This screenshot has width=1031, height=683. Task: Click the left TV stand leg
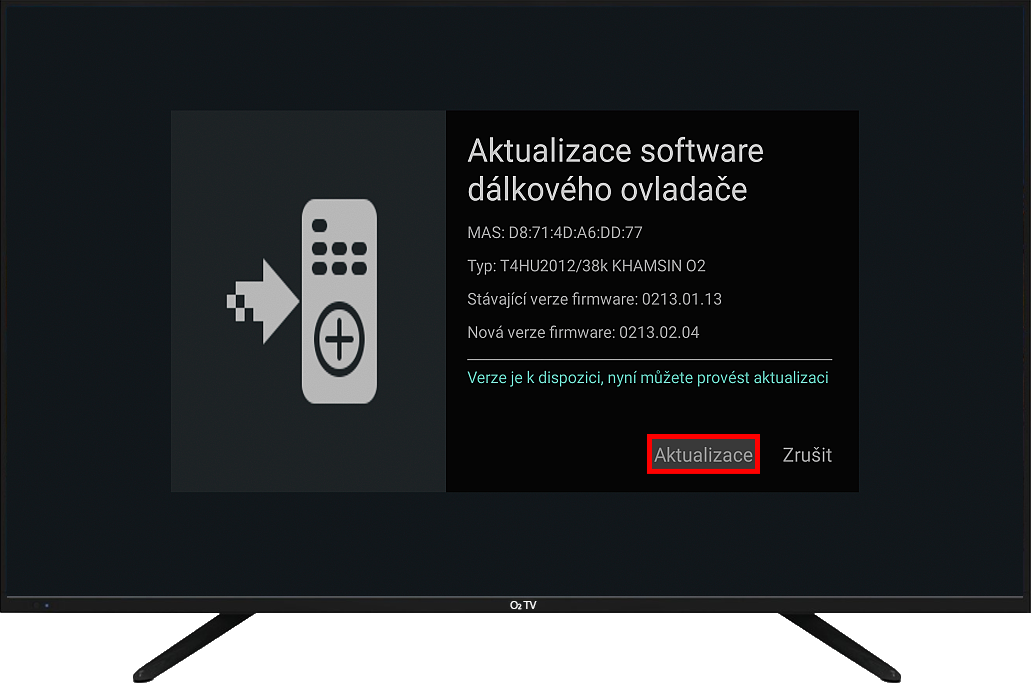[x=194, y=647]
